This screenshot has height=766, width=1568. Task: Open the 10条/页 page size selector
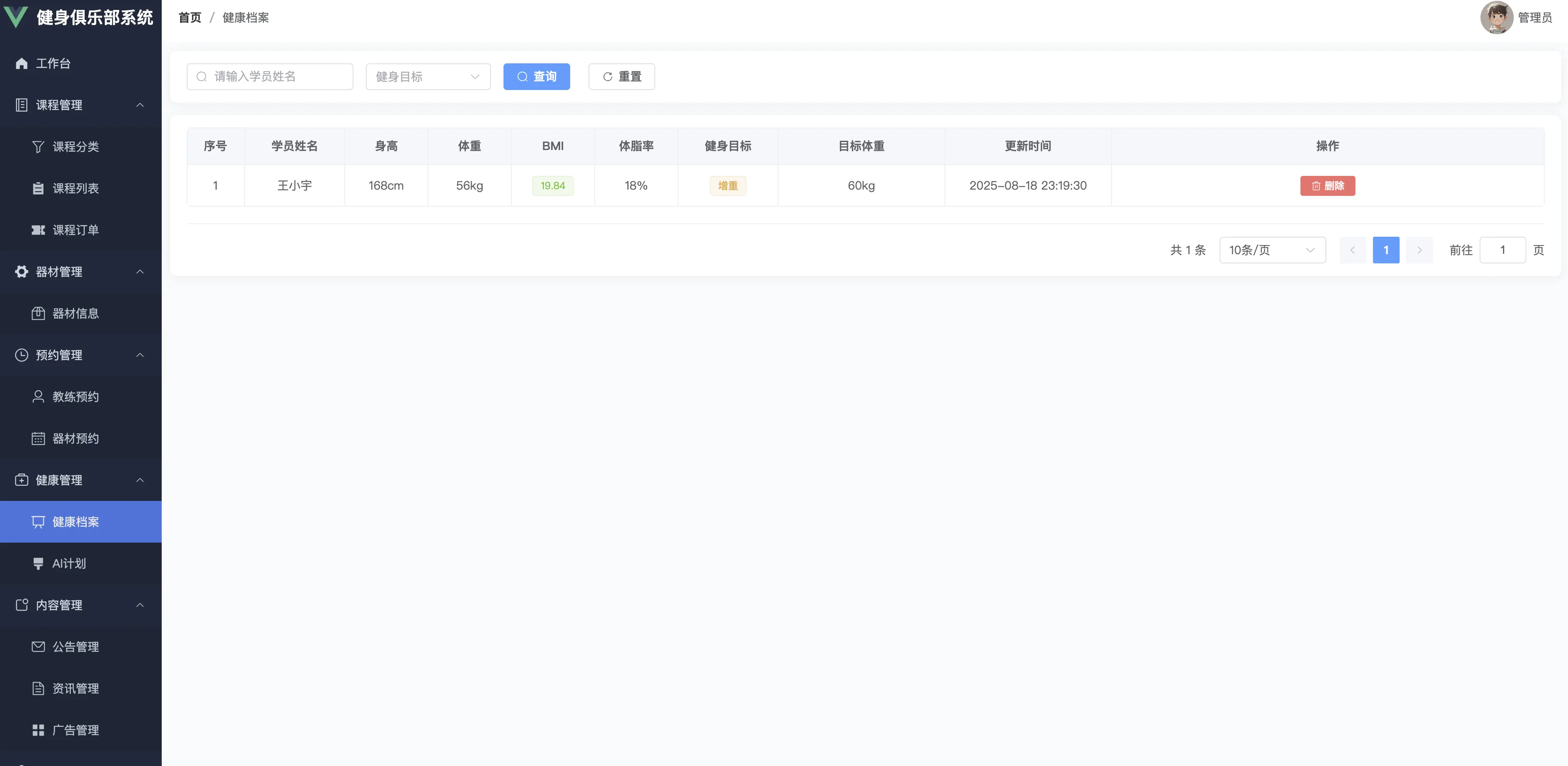[1272, 250]
